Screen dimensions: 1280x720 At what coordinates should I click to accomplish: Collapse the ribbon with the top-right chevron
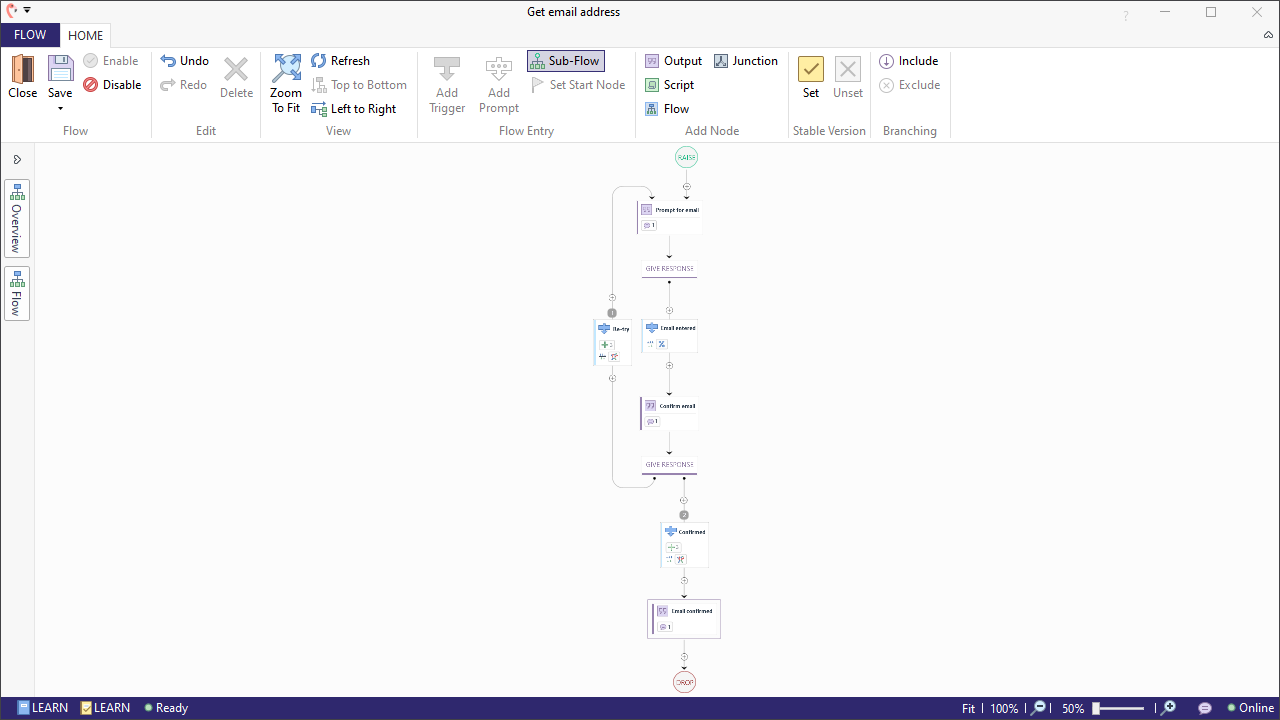[1268, 35]
